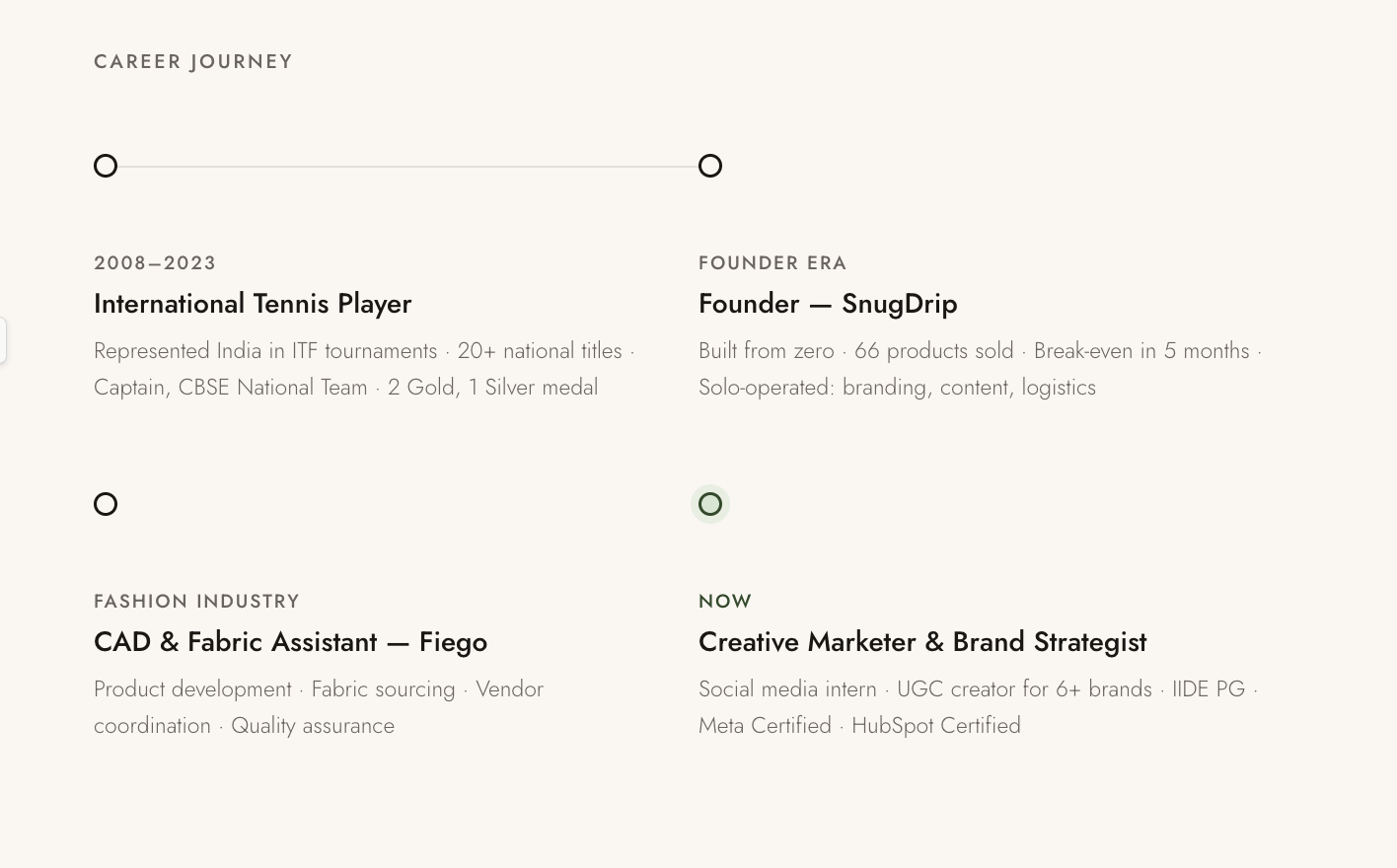
Task: Click the Founder Era timeline dot
Action: click(710, 166)
